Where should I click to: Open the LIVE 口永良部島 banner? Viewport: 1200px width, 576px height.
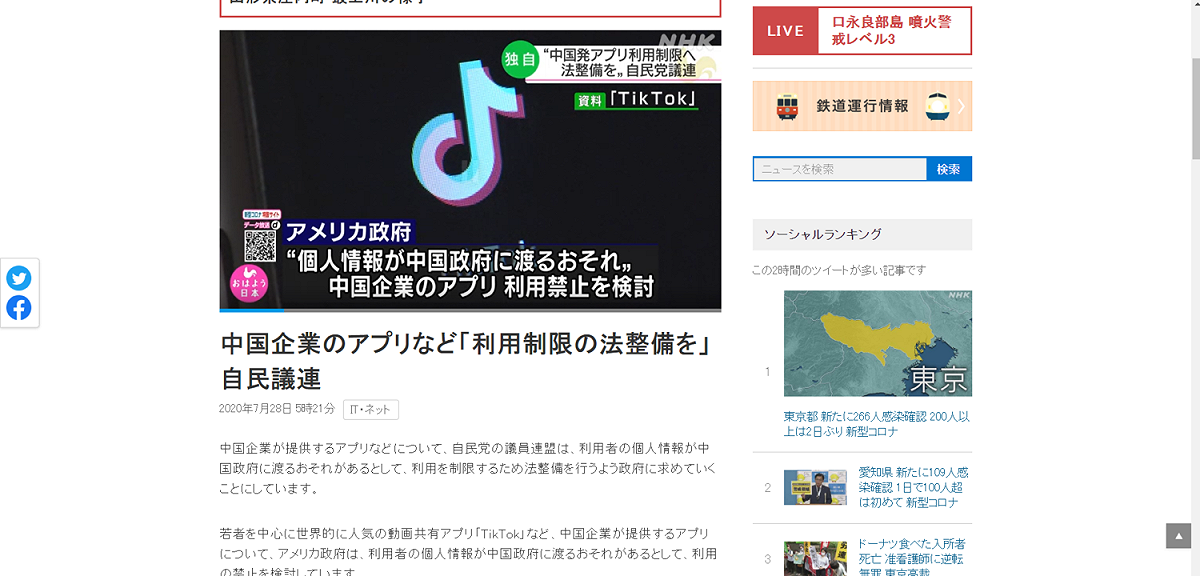tap(862, 30)
